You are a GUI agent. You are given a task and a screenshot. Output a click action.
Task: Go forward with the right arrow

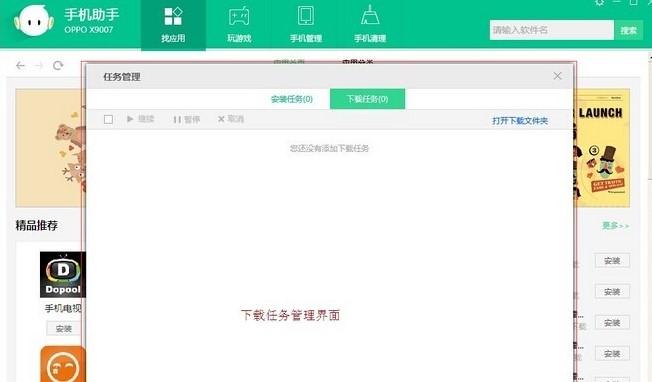[x=39, y=66]
